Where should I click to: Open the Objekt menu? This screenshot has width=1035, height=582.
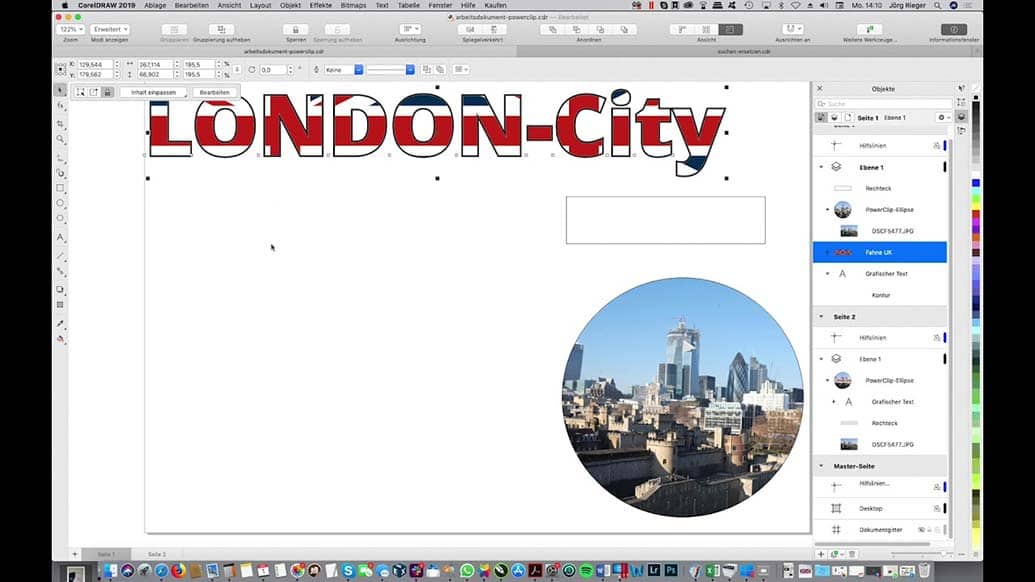tap(290, 5)
